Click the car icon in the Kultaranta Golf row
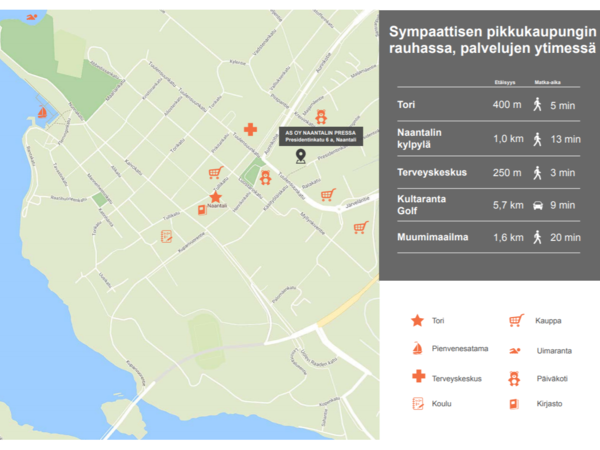The height and width of the screenshot is (450, 600). tap(537, 206)
